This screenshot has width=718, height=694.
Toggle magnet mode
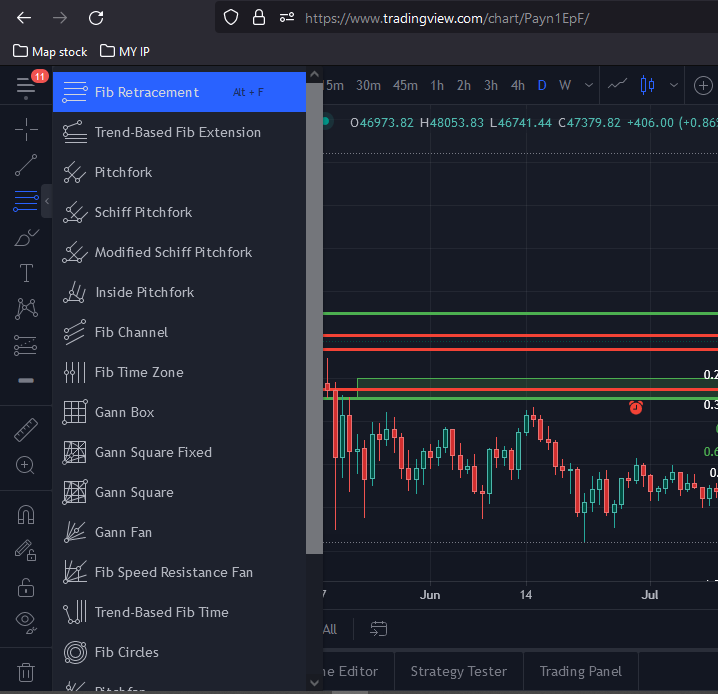click(x=26, y=515)
